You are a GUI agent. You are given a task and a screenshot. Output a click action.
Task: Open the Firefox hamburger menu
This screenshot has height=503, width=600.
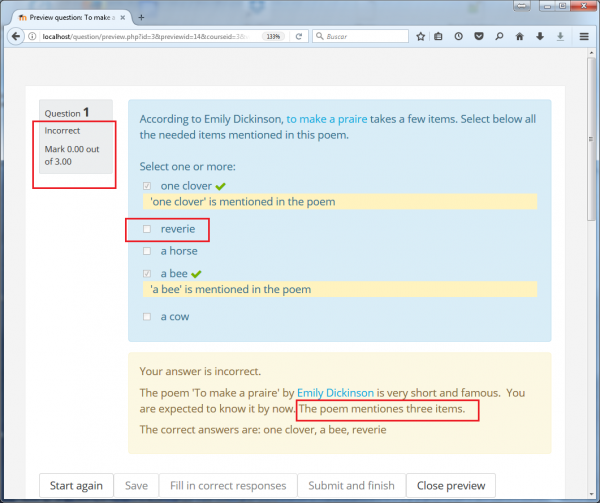coord(585,36)
